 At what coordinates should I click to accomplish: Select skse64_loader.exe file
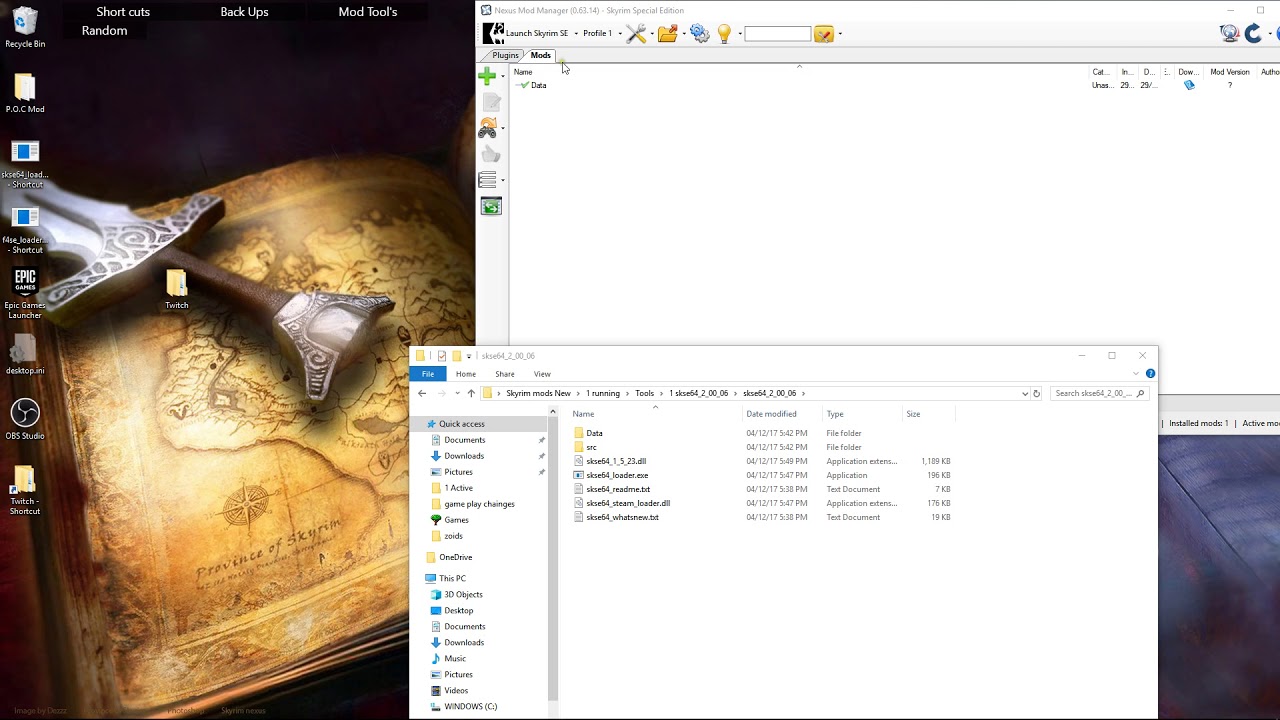[x=617, y=475]
